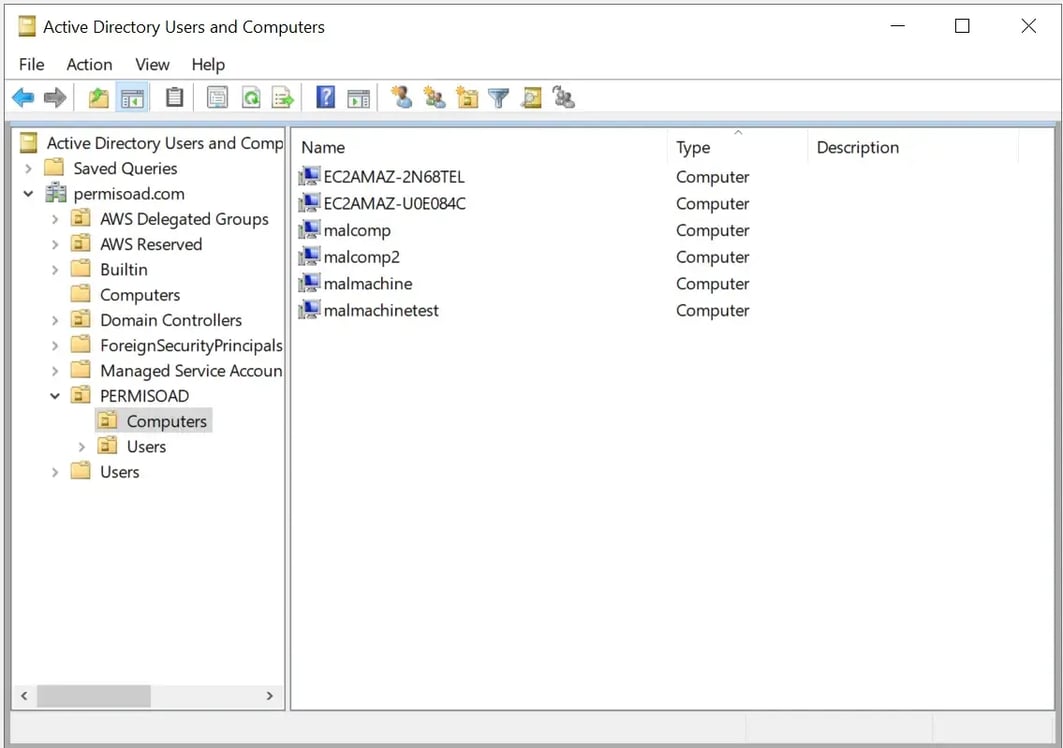The image size is (1063, 748).
Task: Minimize the Active Directory Users and Computers window
Action: click(898, 26)
